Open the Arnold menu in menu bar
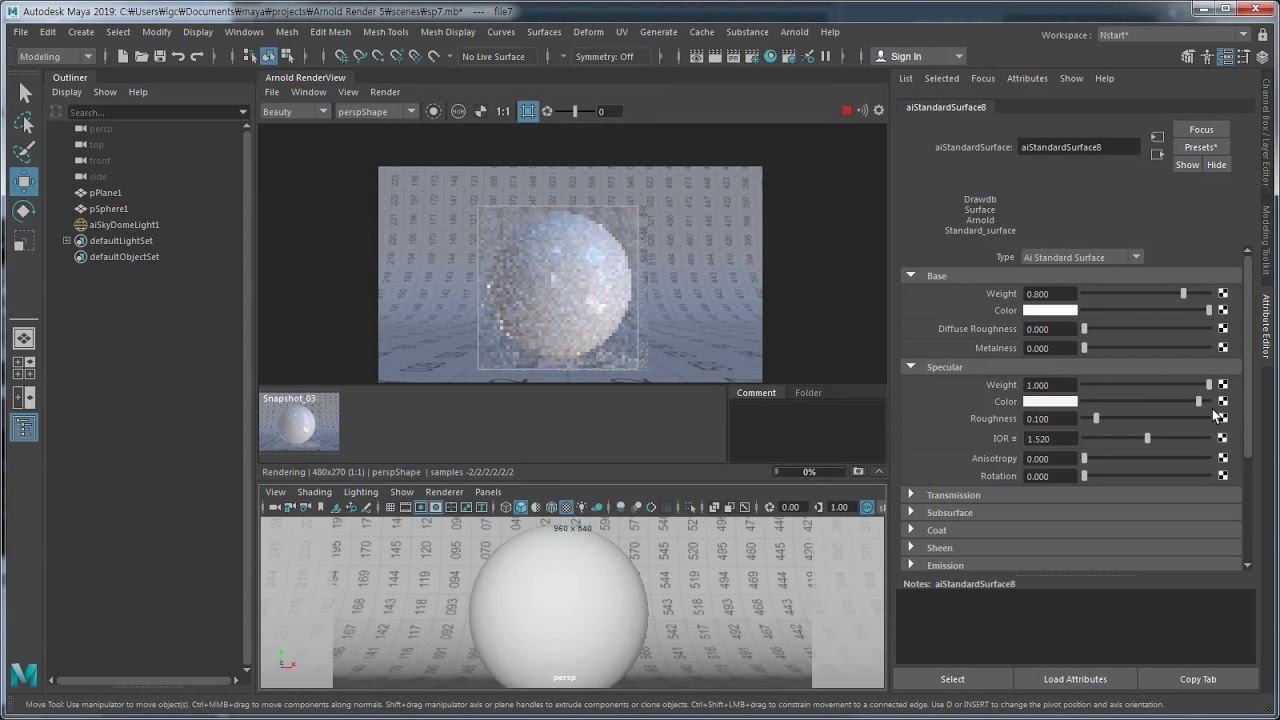Image resolution: width=1280 pixels, height=720 pixels. pos(794,32)
